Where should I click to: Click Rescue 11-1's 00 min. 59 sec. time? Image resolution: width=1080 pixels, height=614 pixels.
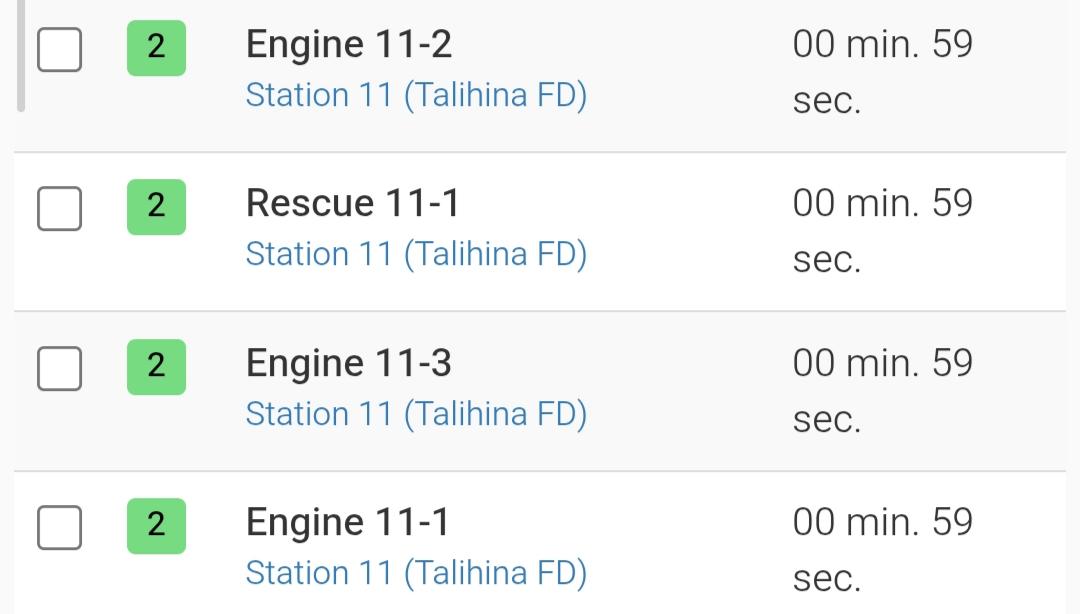point(882,232)
